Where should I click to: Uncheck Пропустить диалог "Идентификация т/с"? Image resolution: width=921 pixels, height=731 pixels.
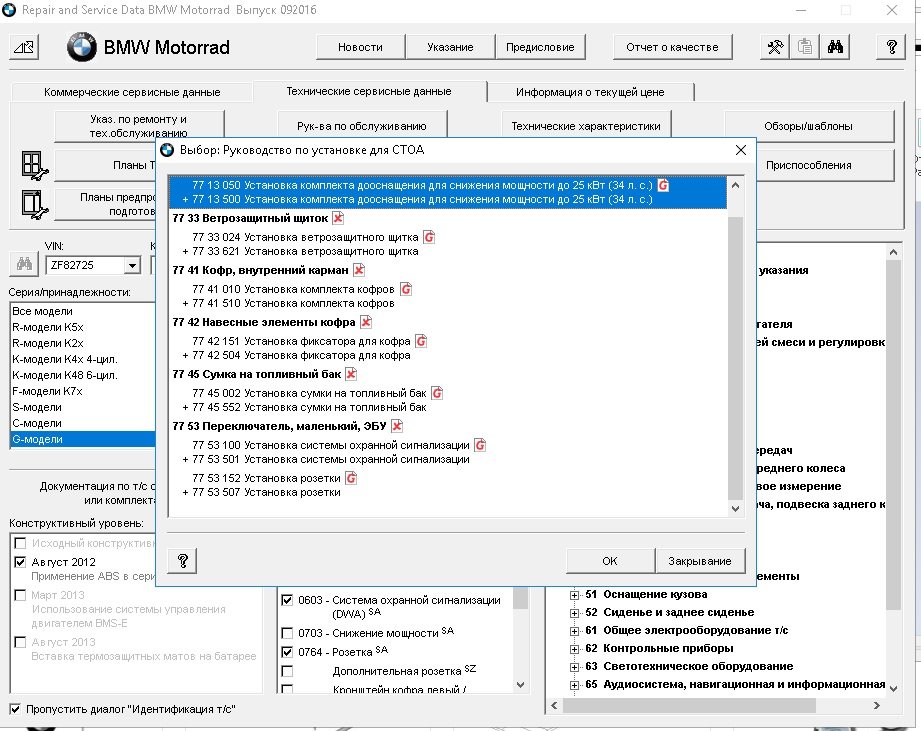(15, 709)
